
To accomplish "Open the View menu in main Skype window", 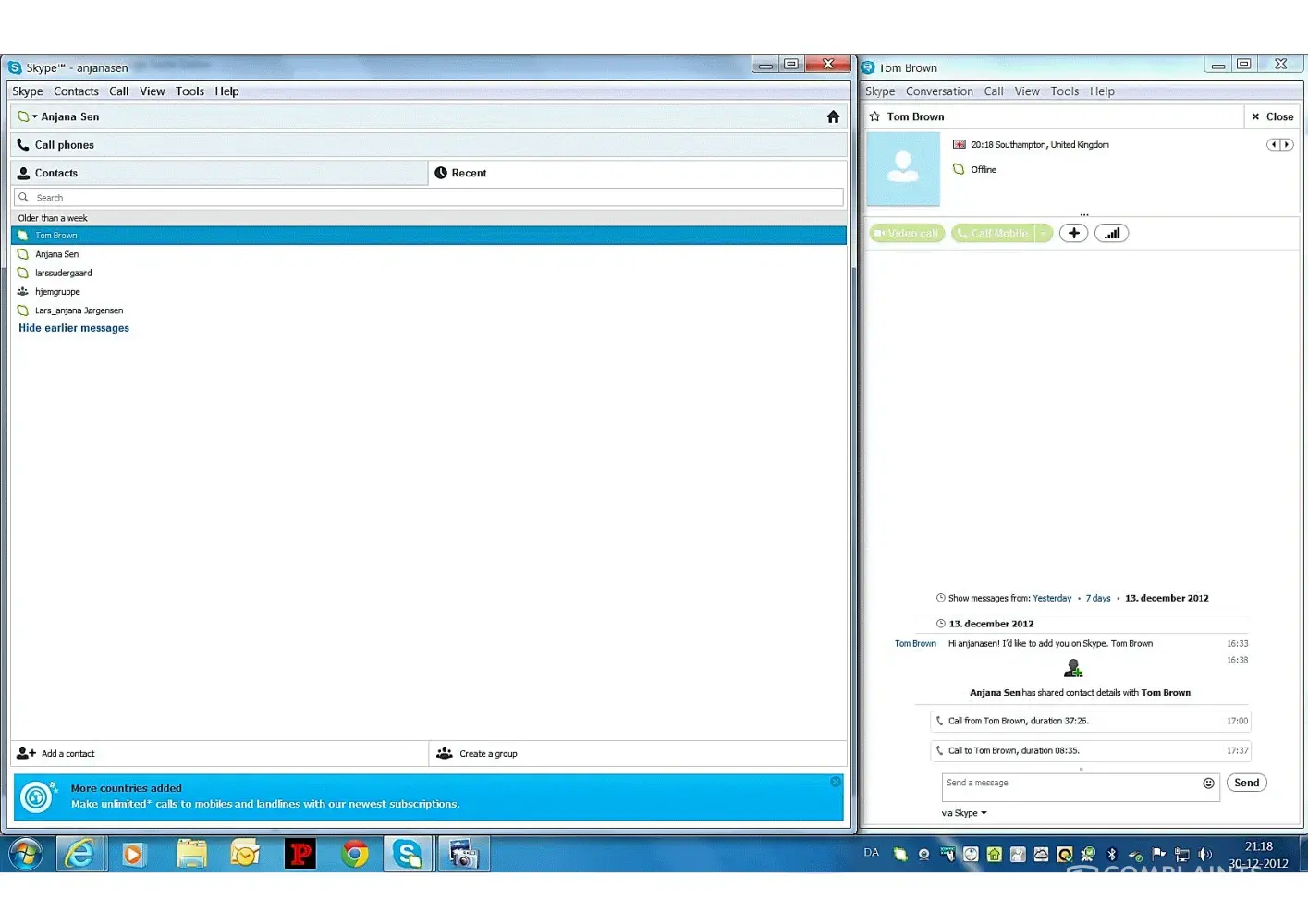I will click(153, 91).
